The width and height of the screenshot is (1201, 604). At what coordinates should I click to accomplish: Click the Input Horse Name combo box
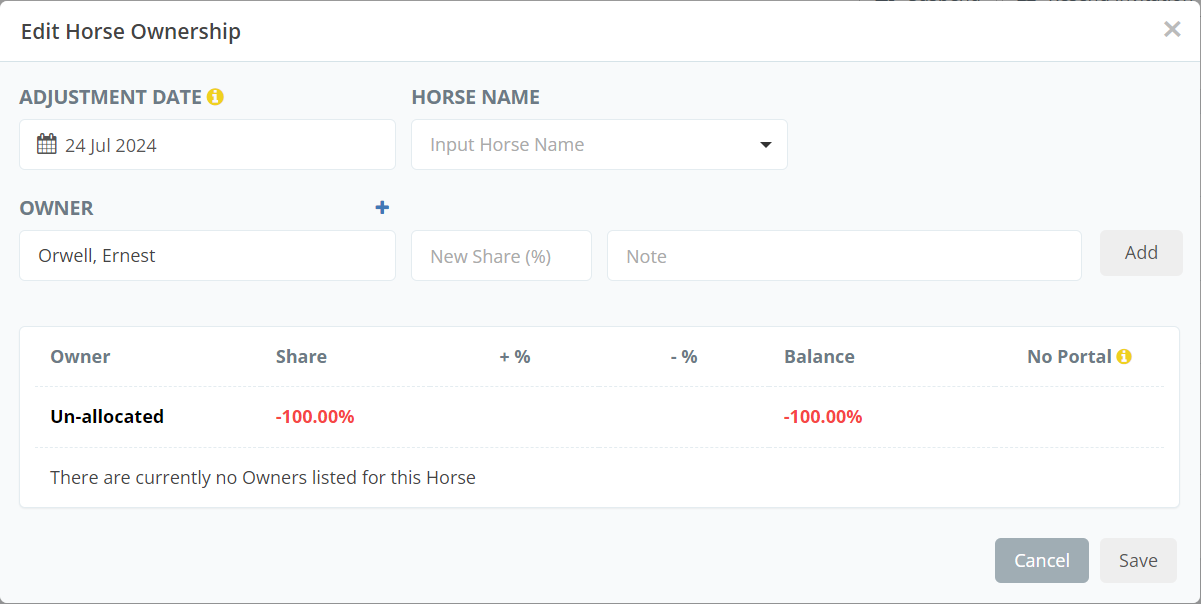pos(590,144)
